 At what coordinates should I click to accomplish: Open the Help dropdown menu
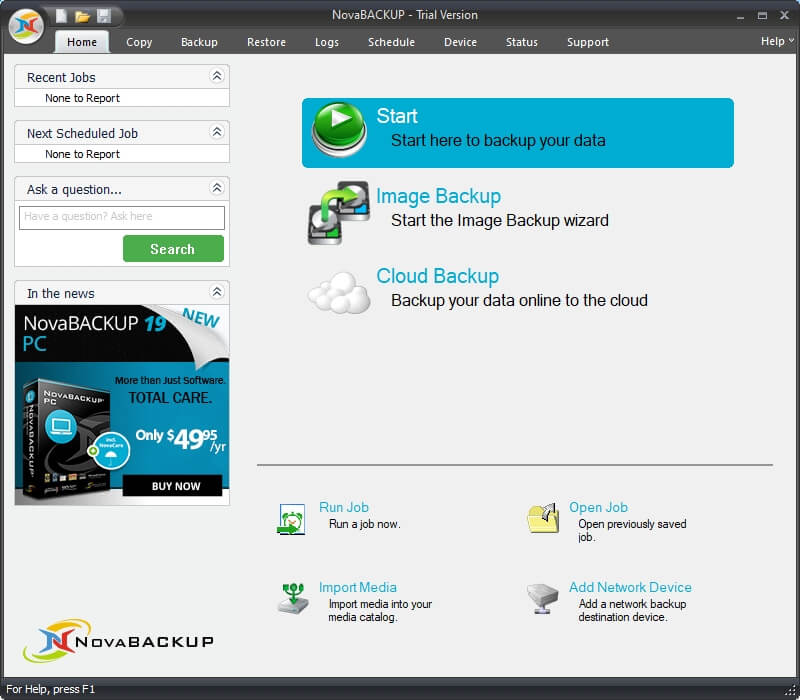[777, 41]
